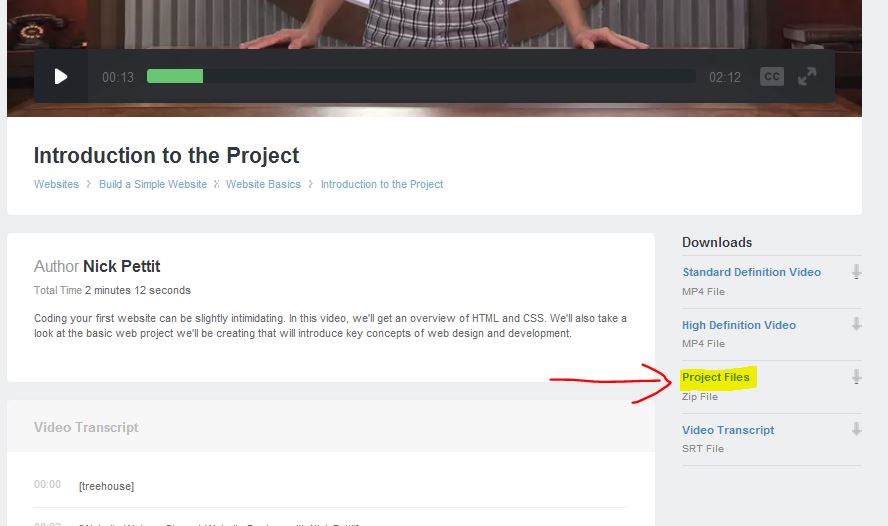Open the Build a Simple Website breadcrumb
This screenshot has height=526, width=888.
tap(153, 184)
